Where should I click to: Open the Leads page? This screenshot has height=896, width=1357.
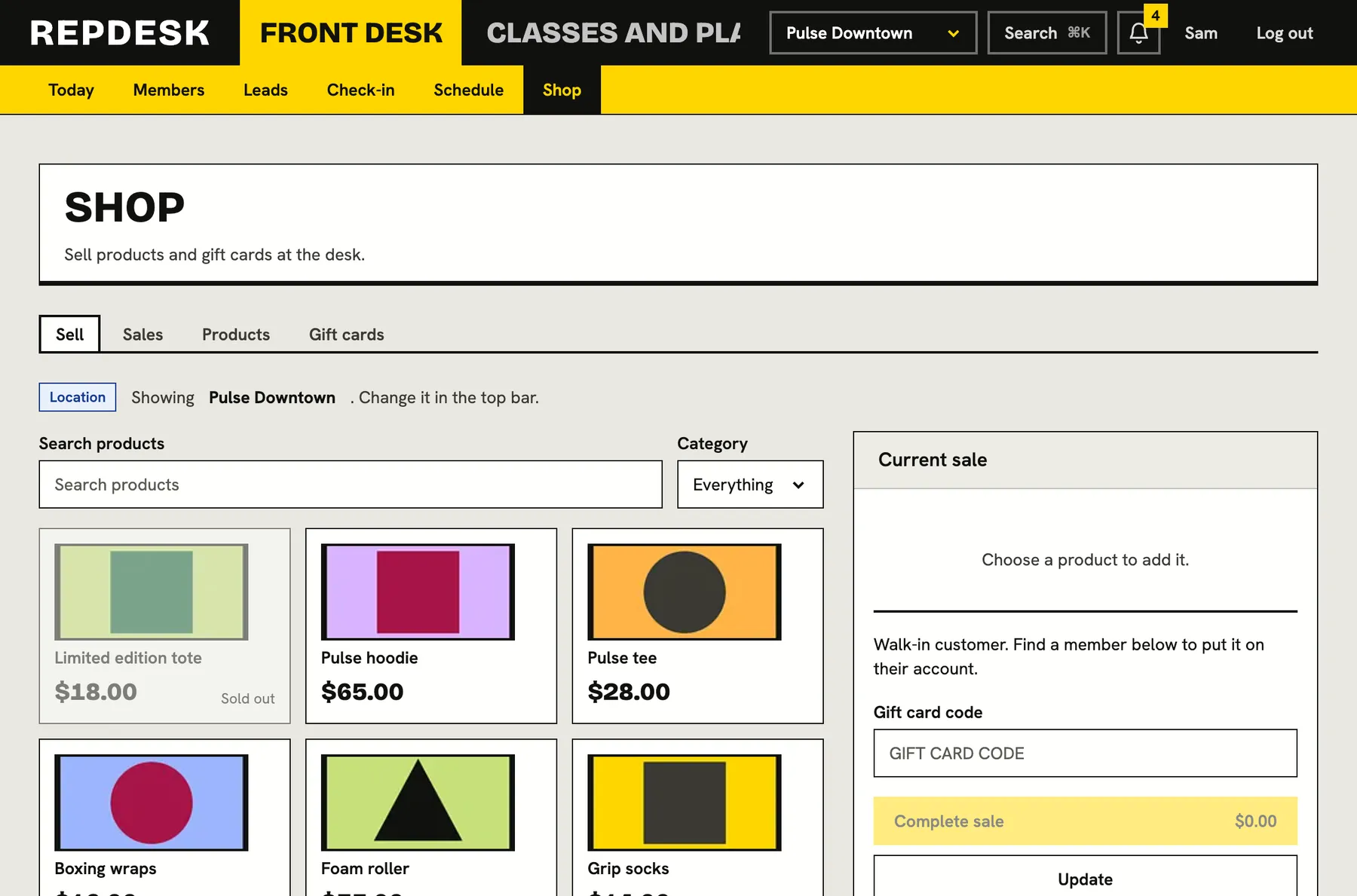(265, 90)
